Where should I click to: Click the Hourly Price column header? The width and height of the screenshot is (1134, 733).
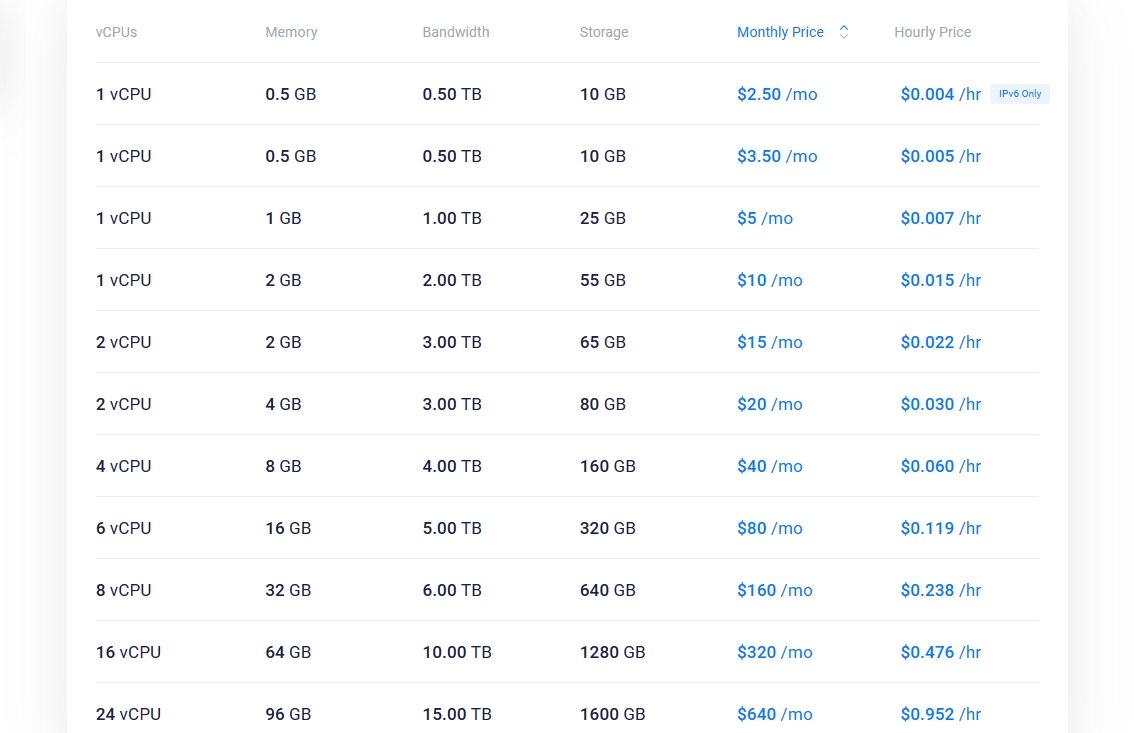[932, 32]
